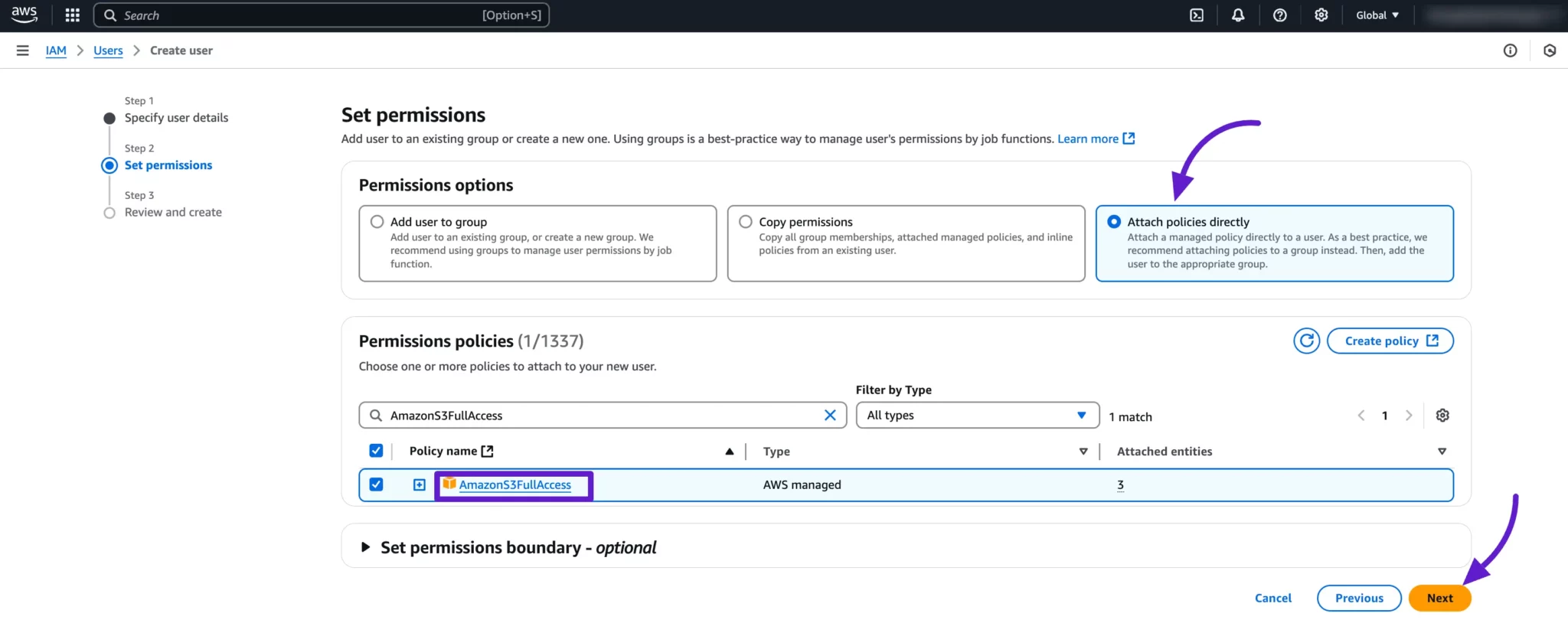Open the AWS services grid menu
This screenshot has width=1568, height=636.
tap(73, 15)
